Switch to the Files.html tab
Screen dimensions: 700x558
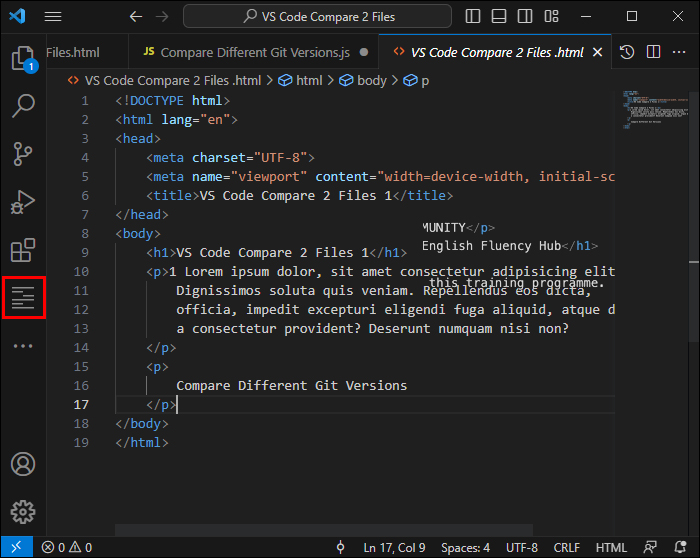73,52
